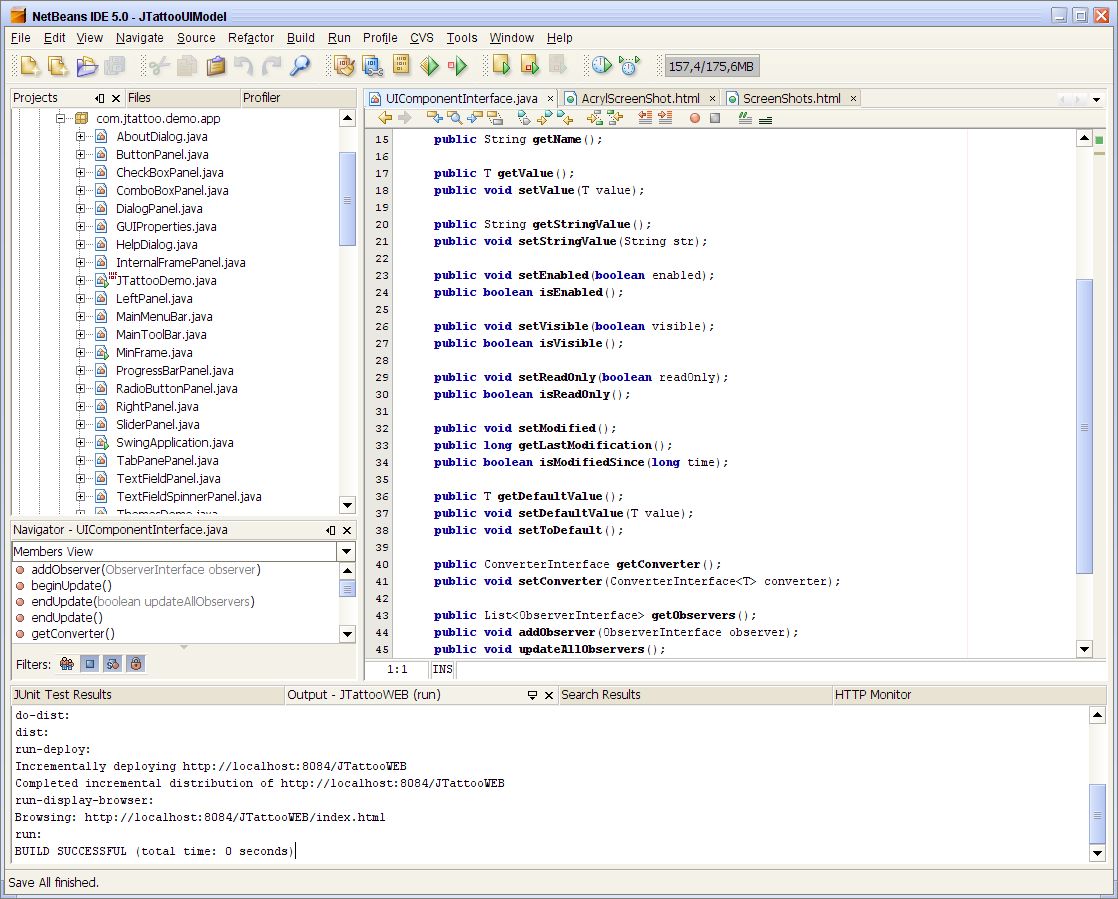Click the Comment lines icon in editor toolbar
This screenshot has height=899, width=1118.
point(745,118)
